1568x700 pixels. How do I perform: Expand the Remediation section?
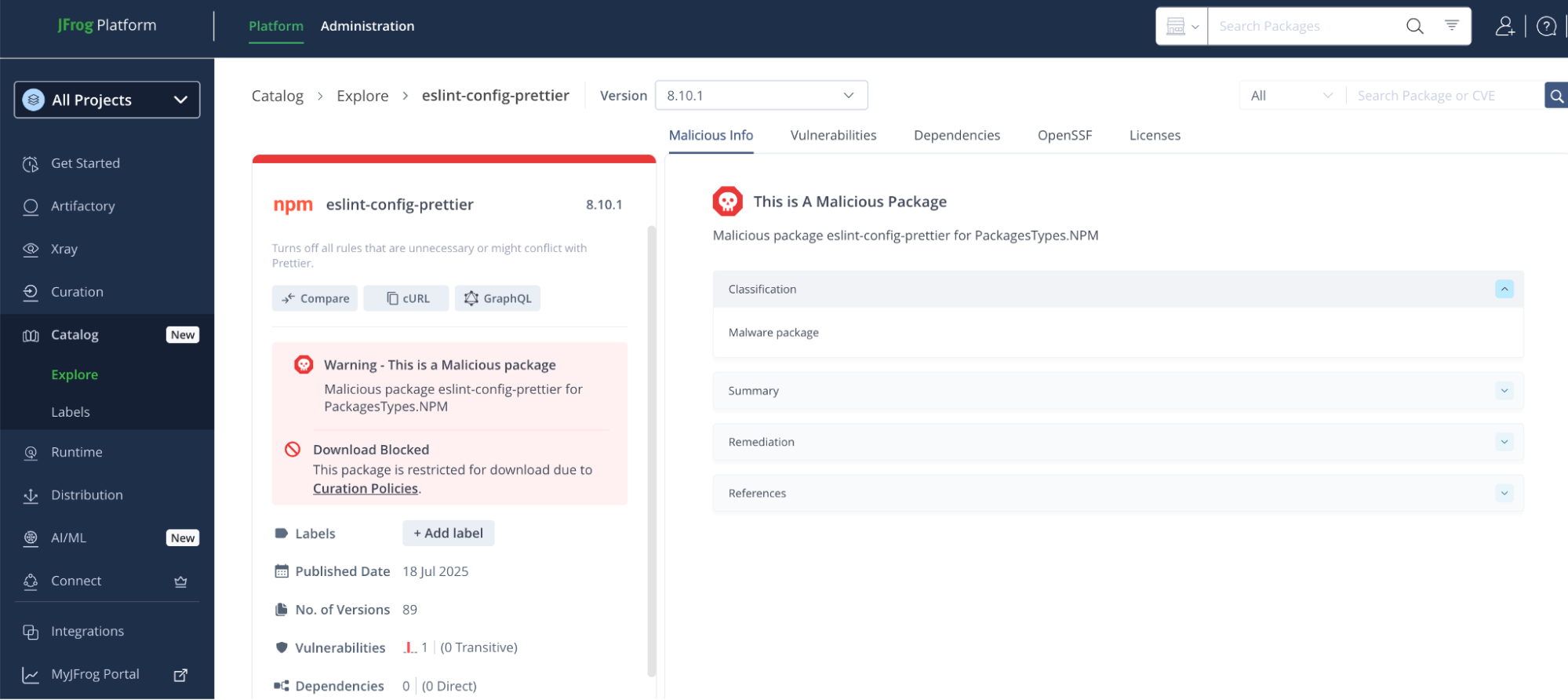[x=1504, y=442]
